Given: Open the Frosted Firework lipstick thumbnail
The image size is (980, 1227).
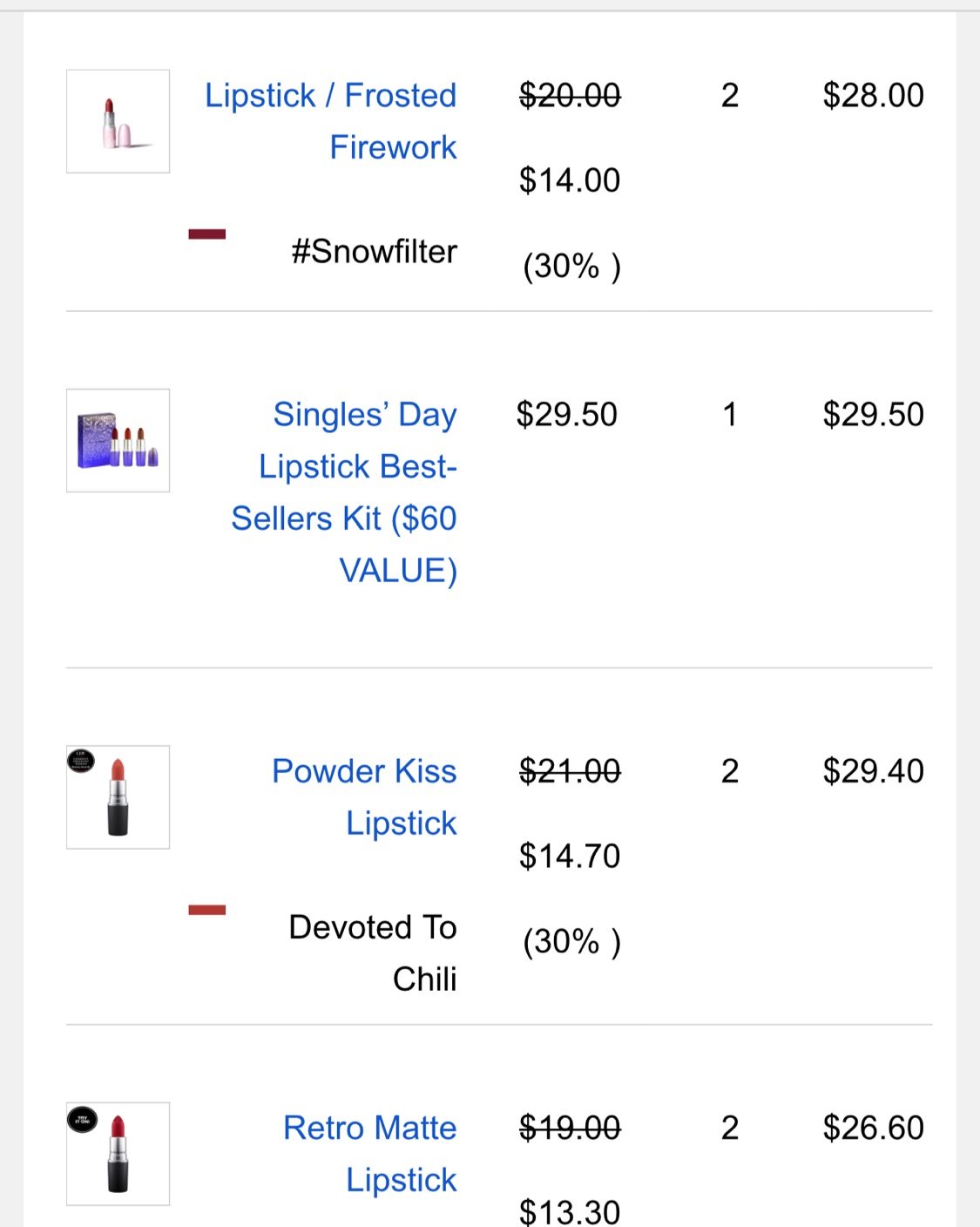Looking at the screenshot, I should tap(118, 121).
